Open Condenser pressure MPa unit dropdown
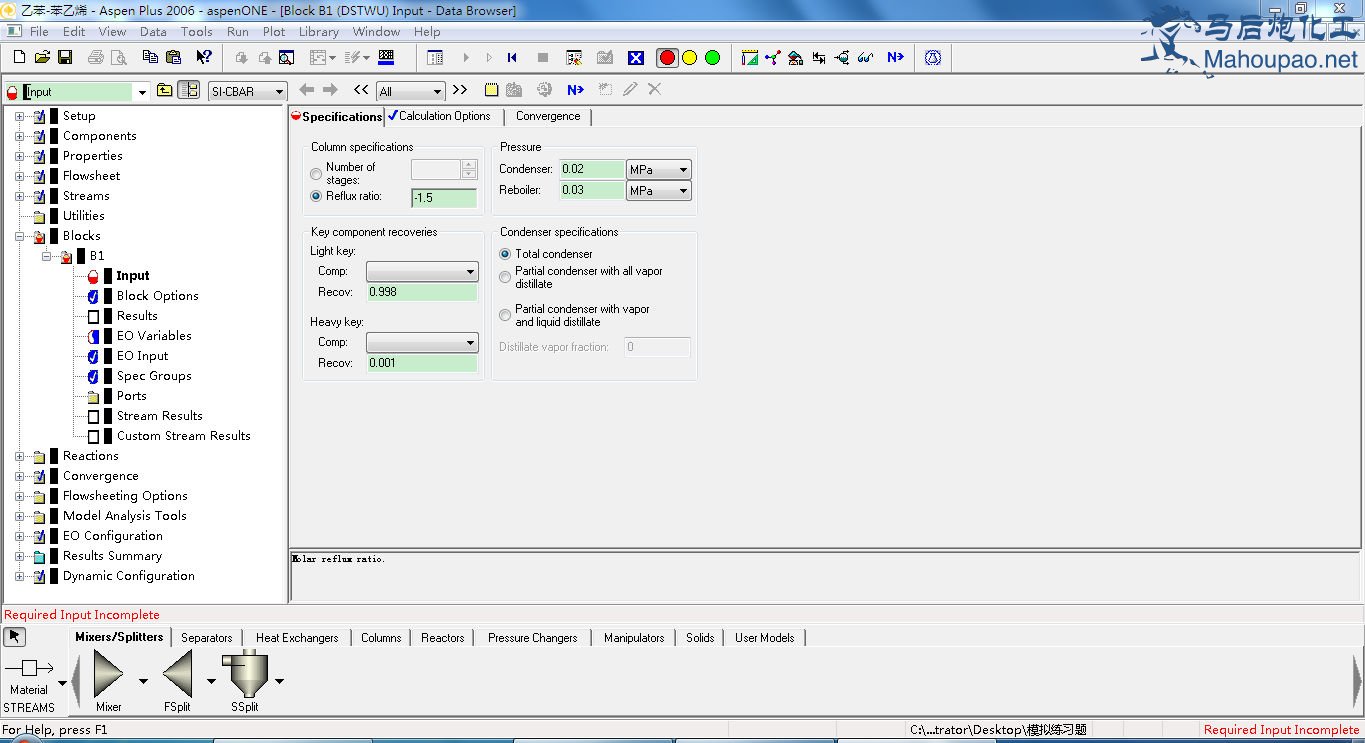This screenshot has width=1365, height=743. (x=683, y=170)
